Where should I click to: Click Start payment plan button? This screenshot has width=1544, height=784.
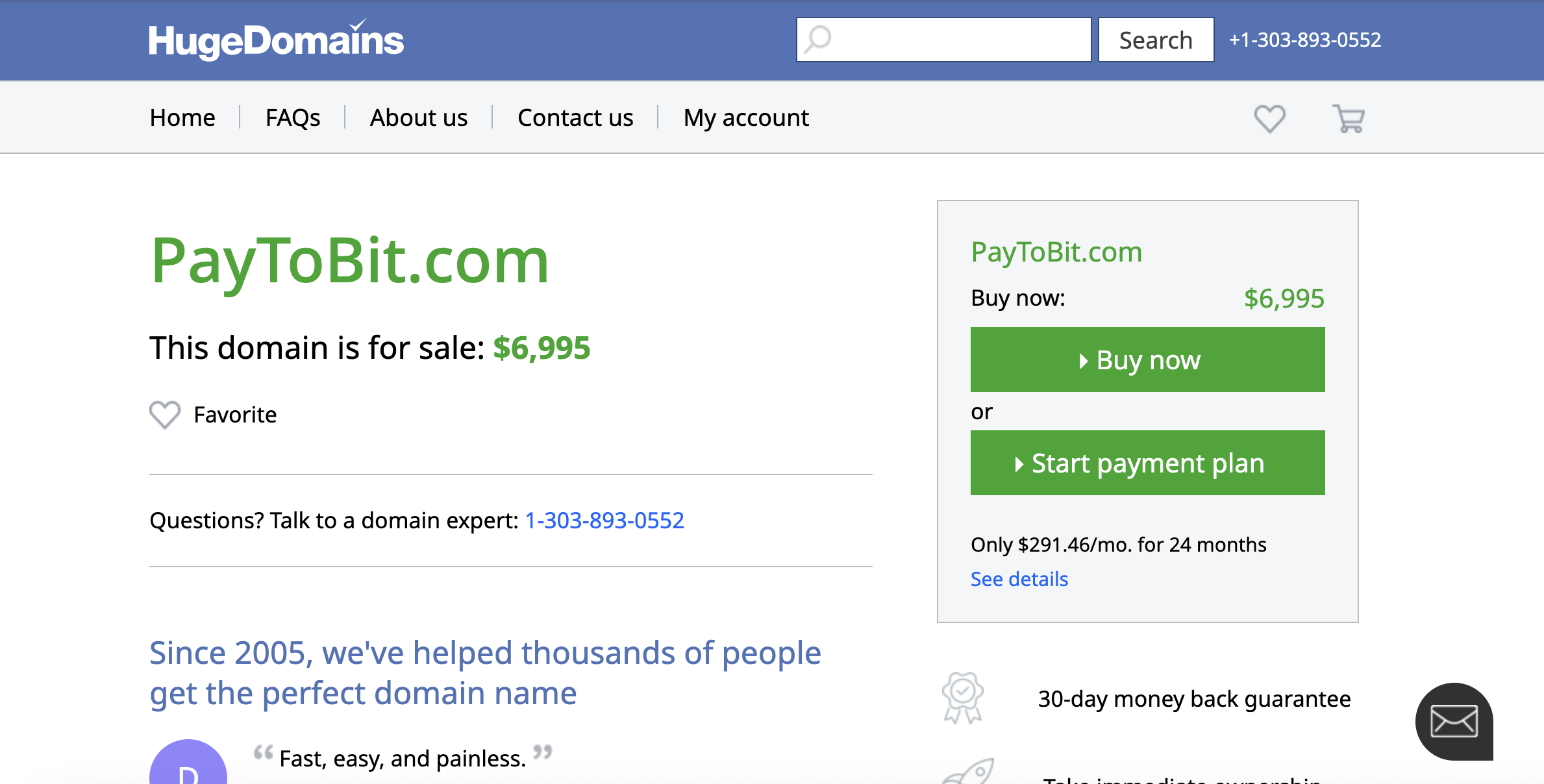(1147, 463)
